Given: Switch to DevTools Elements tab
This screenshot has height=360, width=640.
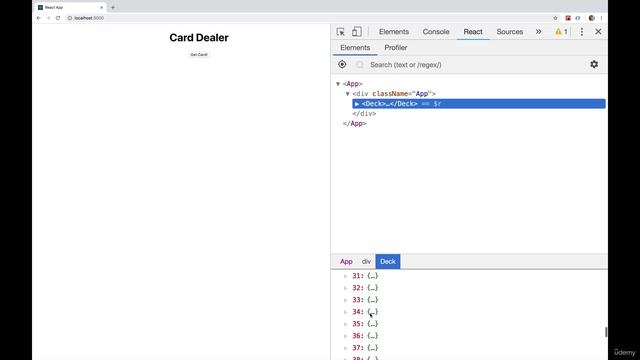Looking at the screenshot, I should pyautogui.click(x=393, y=32).
